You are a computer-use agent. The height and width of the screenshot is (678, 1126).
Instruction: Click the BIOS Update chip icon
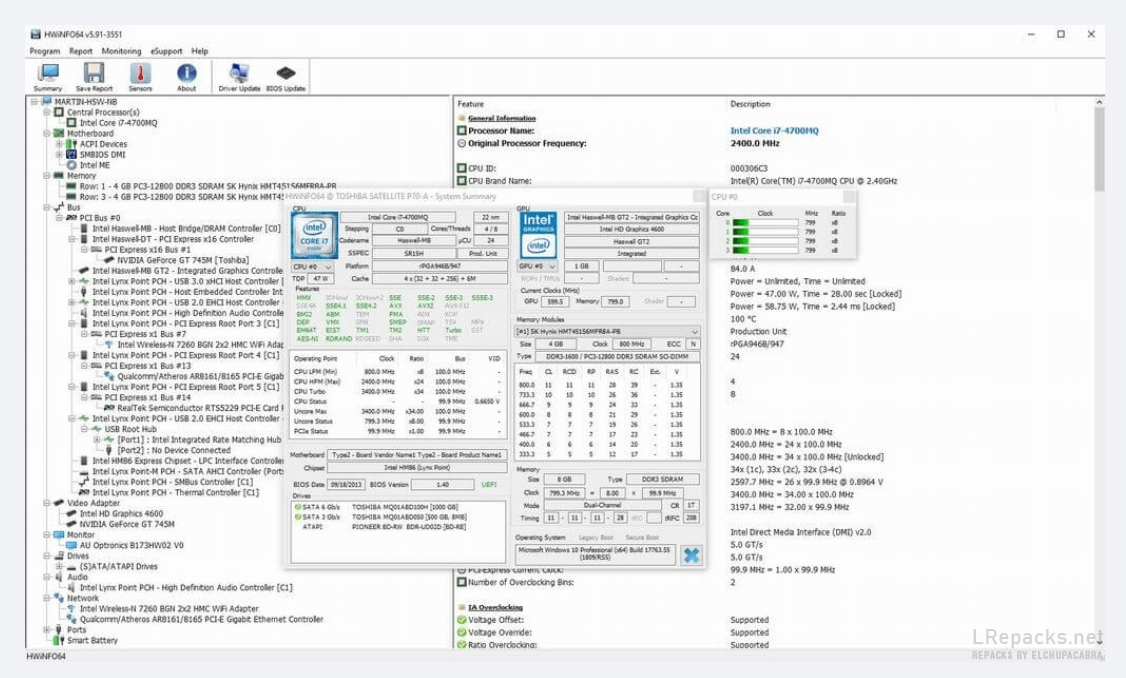tap(286, 77)
